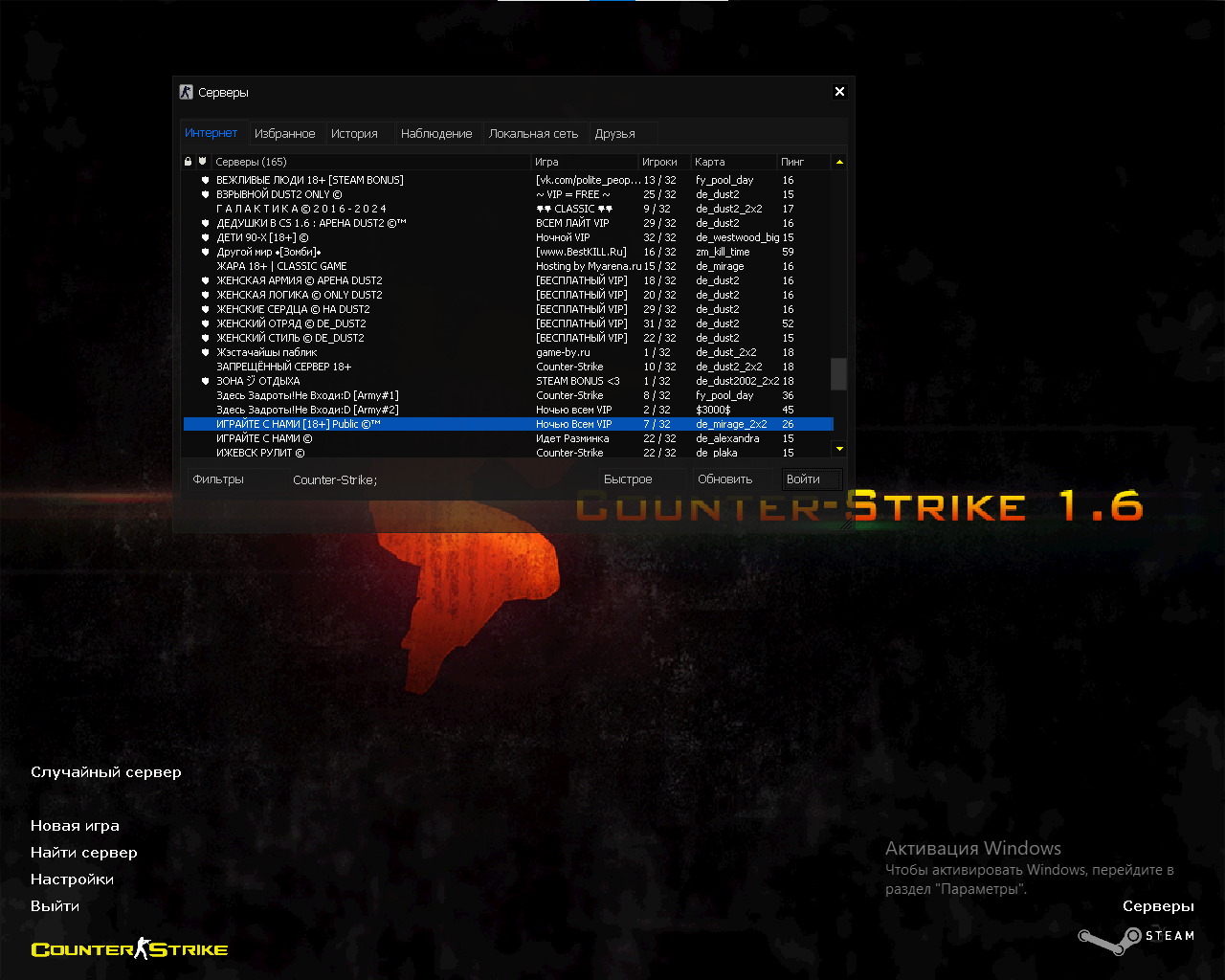
Task: Sort servers by the Игра column
Action: tap(585, 162)
